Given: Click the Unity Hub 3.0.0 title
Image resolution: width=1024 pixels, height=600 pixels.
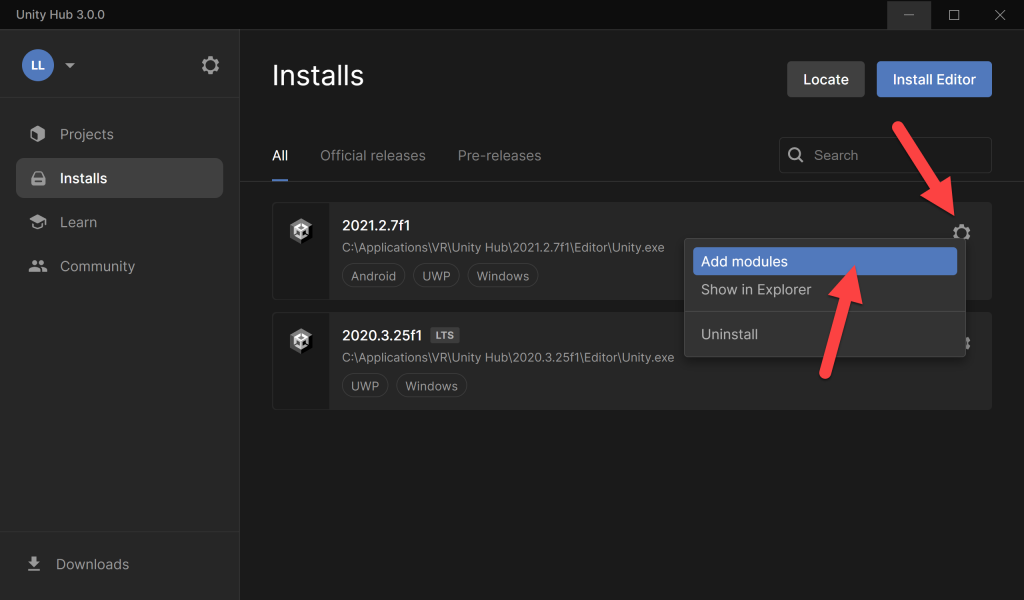Looking at the screenshot, I should click(x=60, y=14).
